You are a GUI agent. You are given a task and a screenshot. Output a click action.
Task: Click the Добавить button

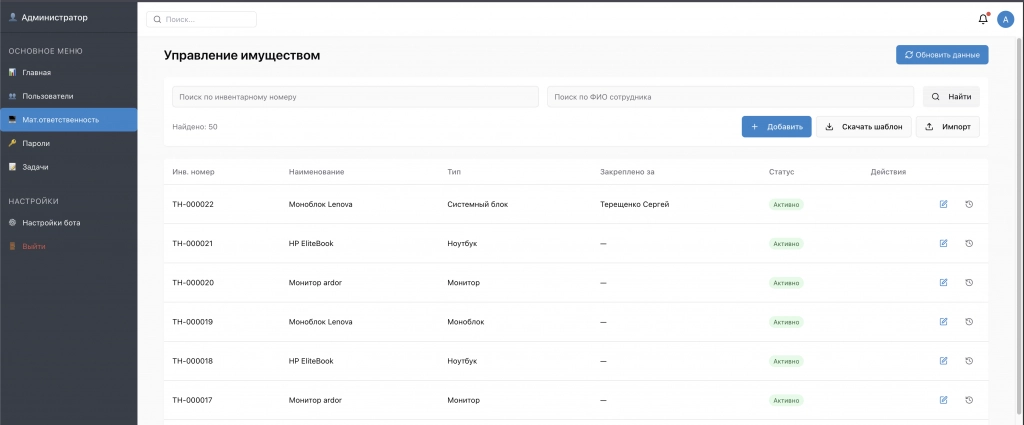(776, 127)
